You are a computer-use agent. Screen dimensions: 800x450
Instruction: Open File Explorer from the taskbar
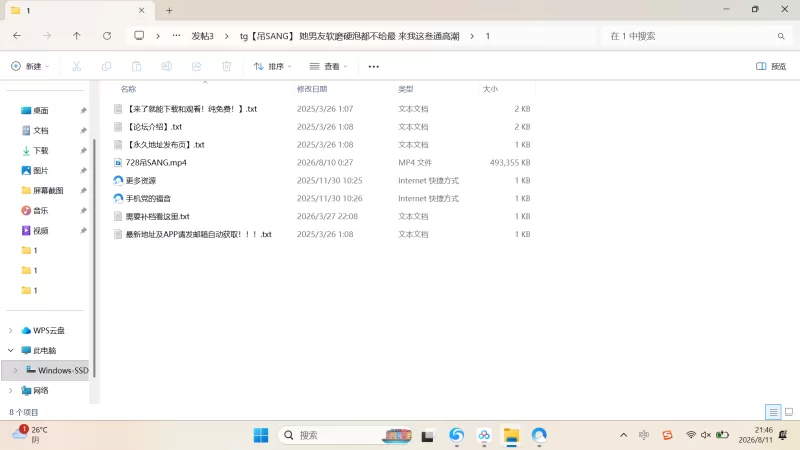[511, 435]
